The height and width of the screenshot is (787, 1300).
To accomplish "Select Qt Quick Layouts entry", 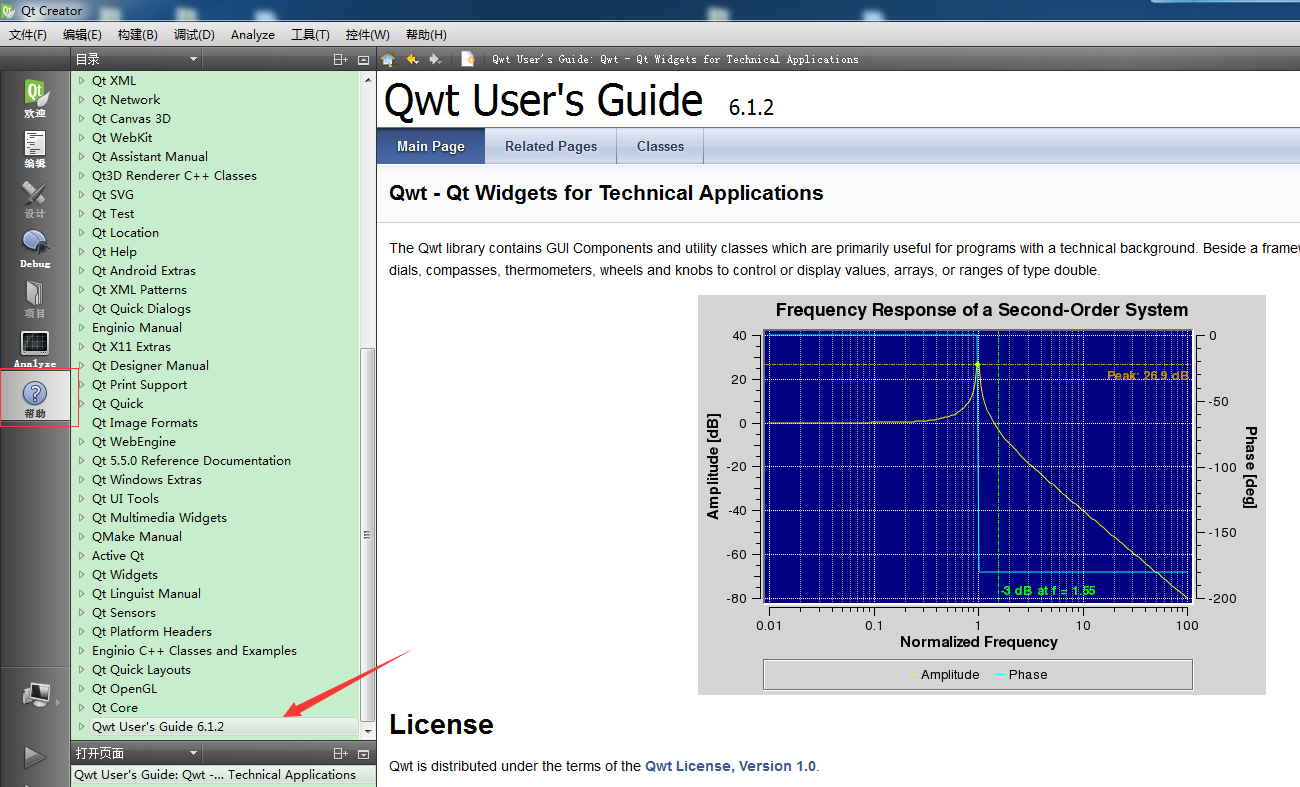I will click(141, 670).
